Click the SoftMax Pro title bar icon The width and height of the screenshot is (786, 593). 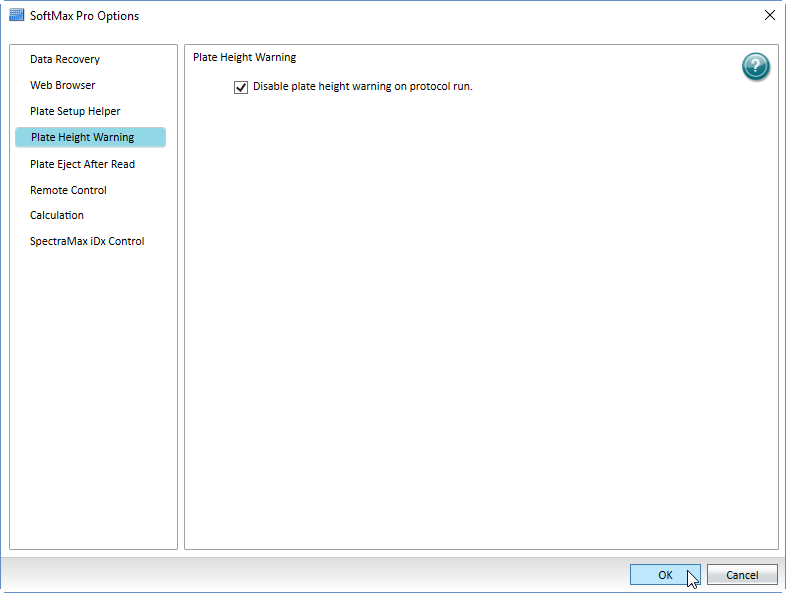point(16,15)
